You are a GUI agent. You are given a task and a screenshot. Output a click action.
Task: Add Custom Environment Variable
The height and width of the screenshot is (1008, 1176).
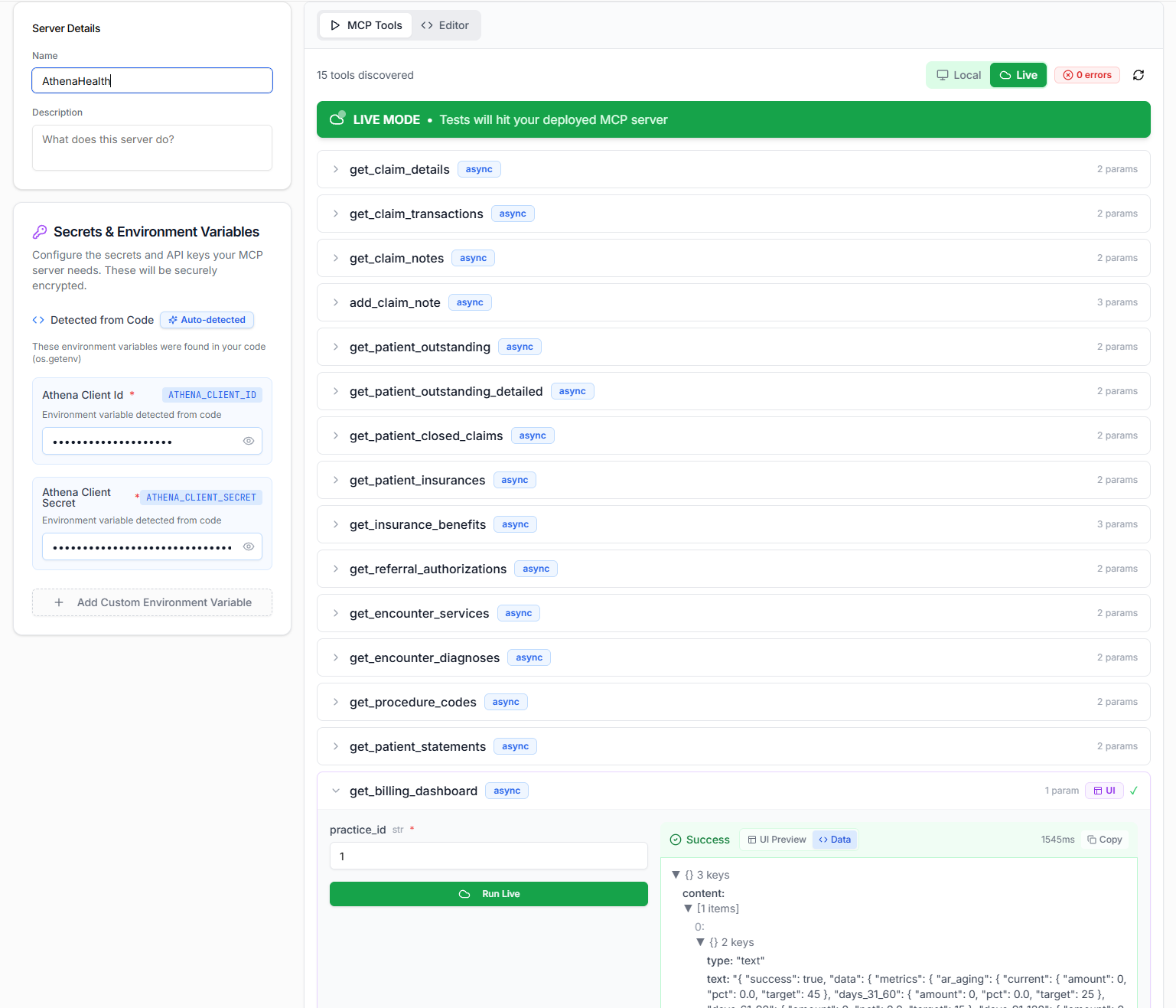pyautogui.click(x=152, y=602)
